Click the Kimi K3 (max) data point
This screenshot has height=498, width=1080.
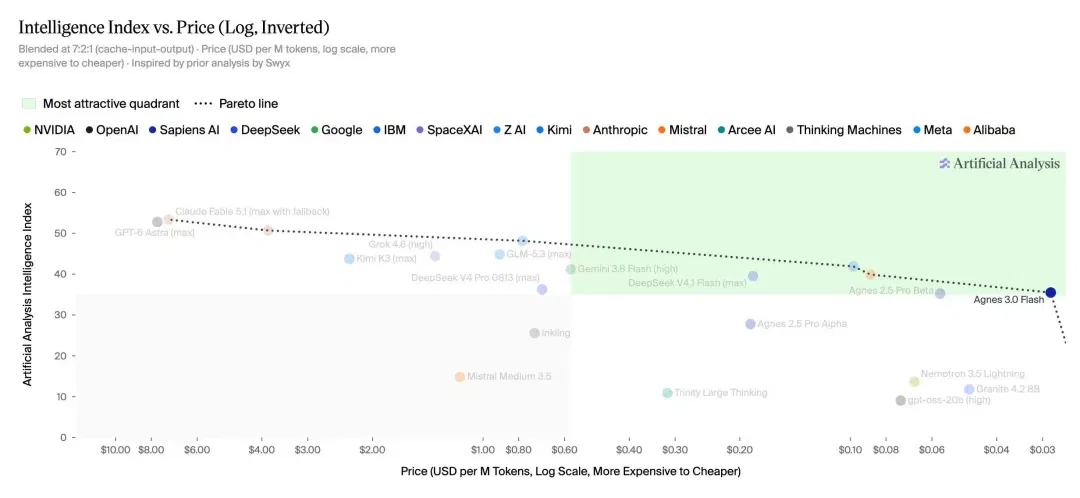point(349,259)
